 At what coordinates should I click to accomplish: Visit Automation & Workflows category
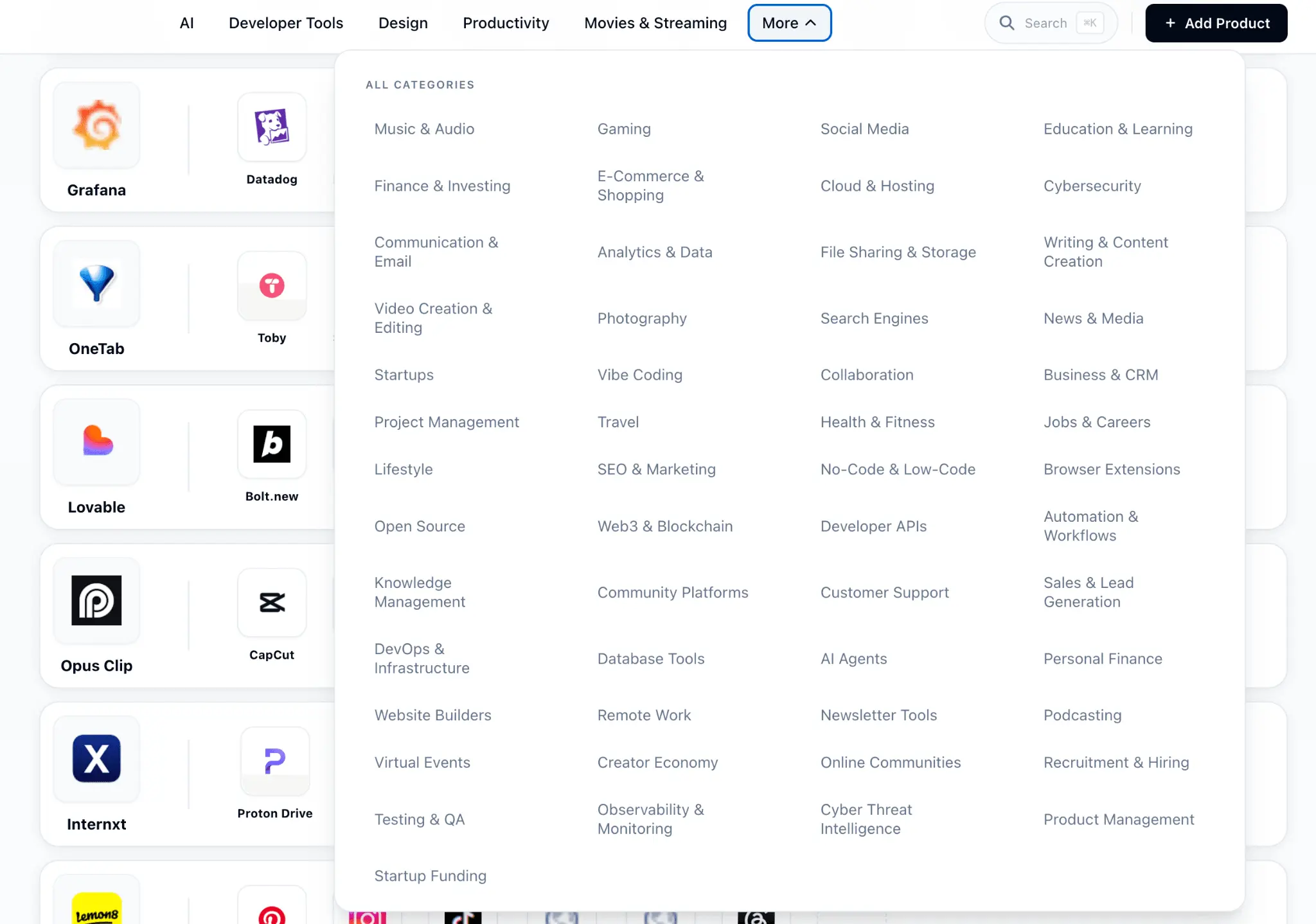pos(1090,526)
